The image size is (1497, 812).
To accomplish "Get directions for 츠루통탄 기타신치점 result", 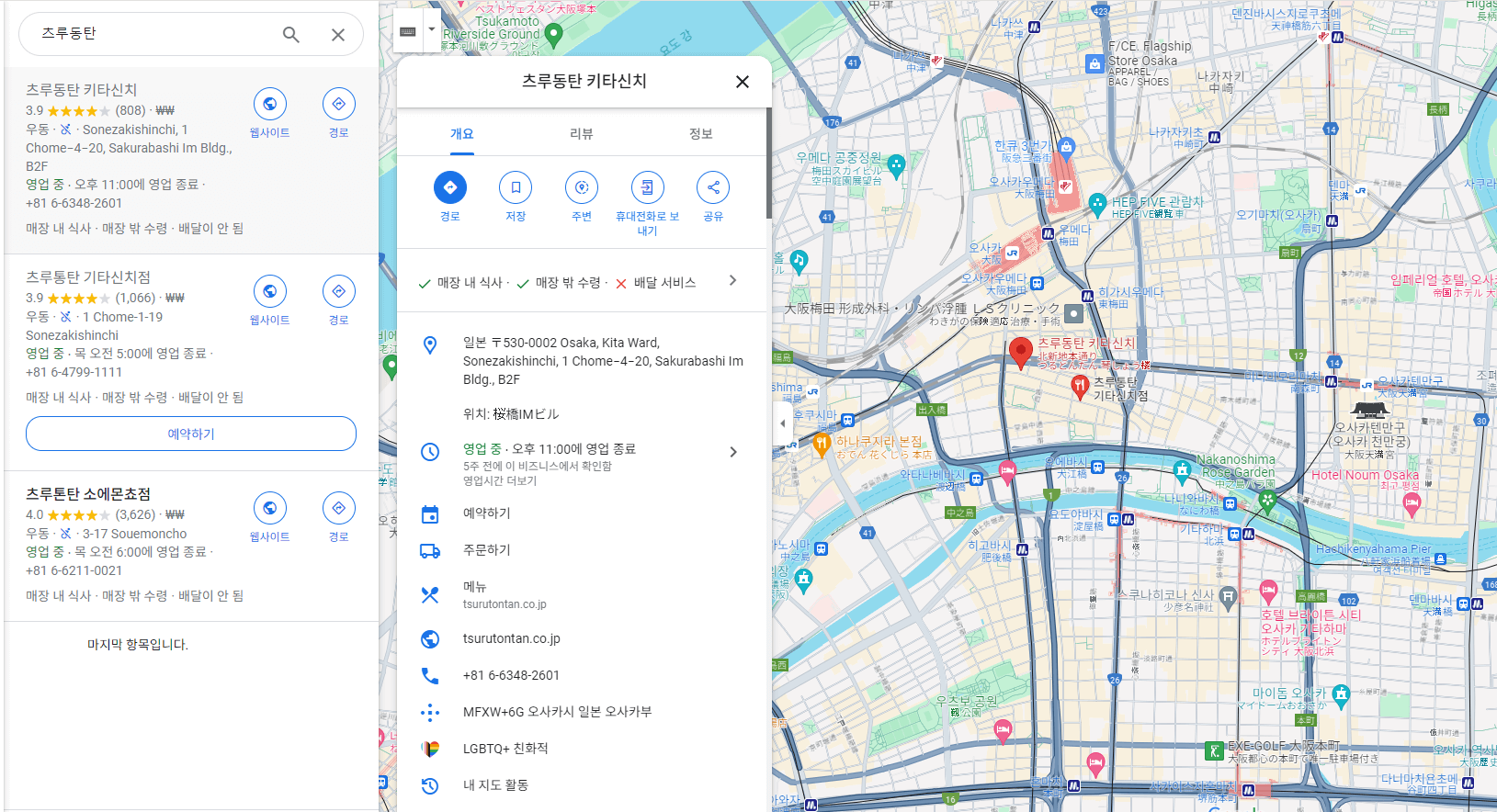I will [339, 291].
